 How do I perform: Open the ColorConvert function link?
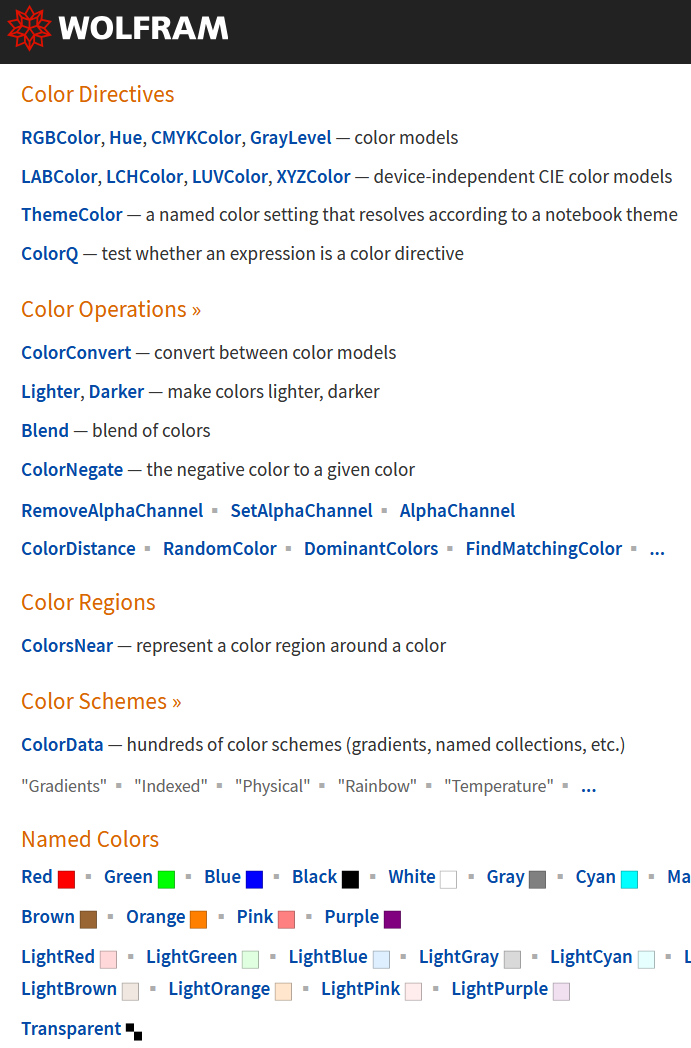tap(76, 353)
